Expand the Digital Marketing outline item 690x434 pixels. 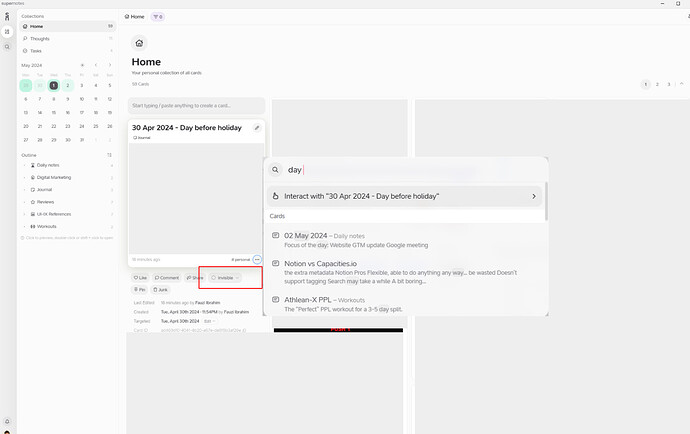24,176
